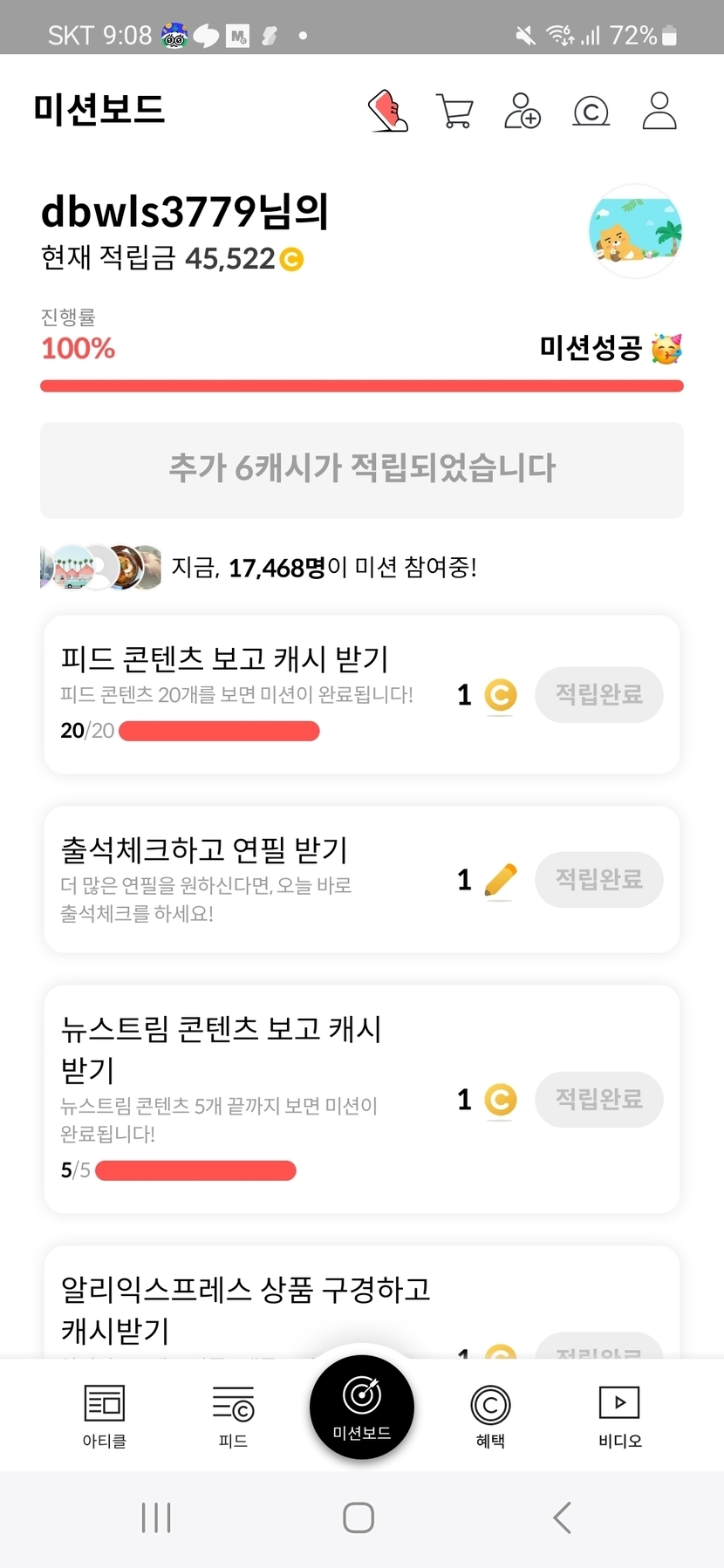Tap 적립완료 for the feed content mission
The image size is (724, 1568).
point(598,694)
